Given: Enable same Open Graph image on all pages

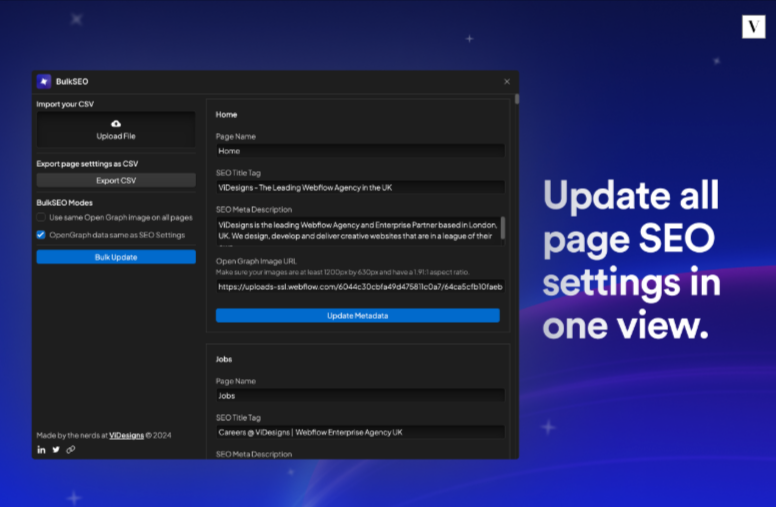Looking at the screenshot, I should [41, 217].
